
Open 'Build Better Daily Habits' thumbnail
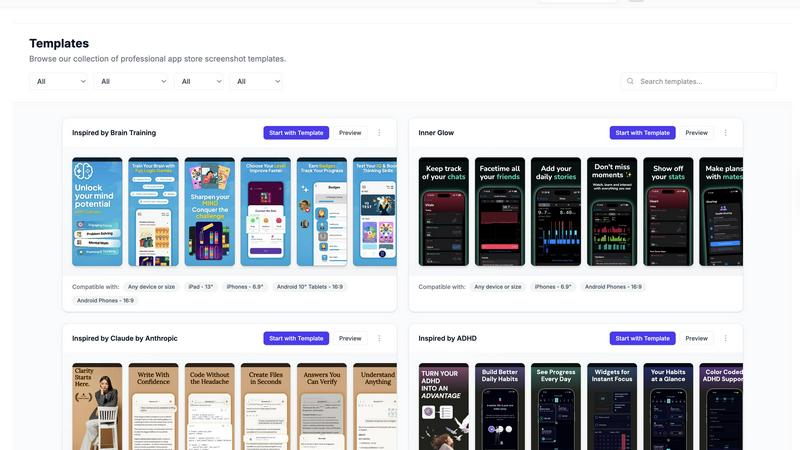click(x=499, y=407)
